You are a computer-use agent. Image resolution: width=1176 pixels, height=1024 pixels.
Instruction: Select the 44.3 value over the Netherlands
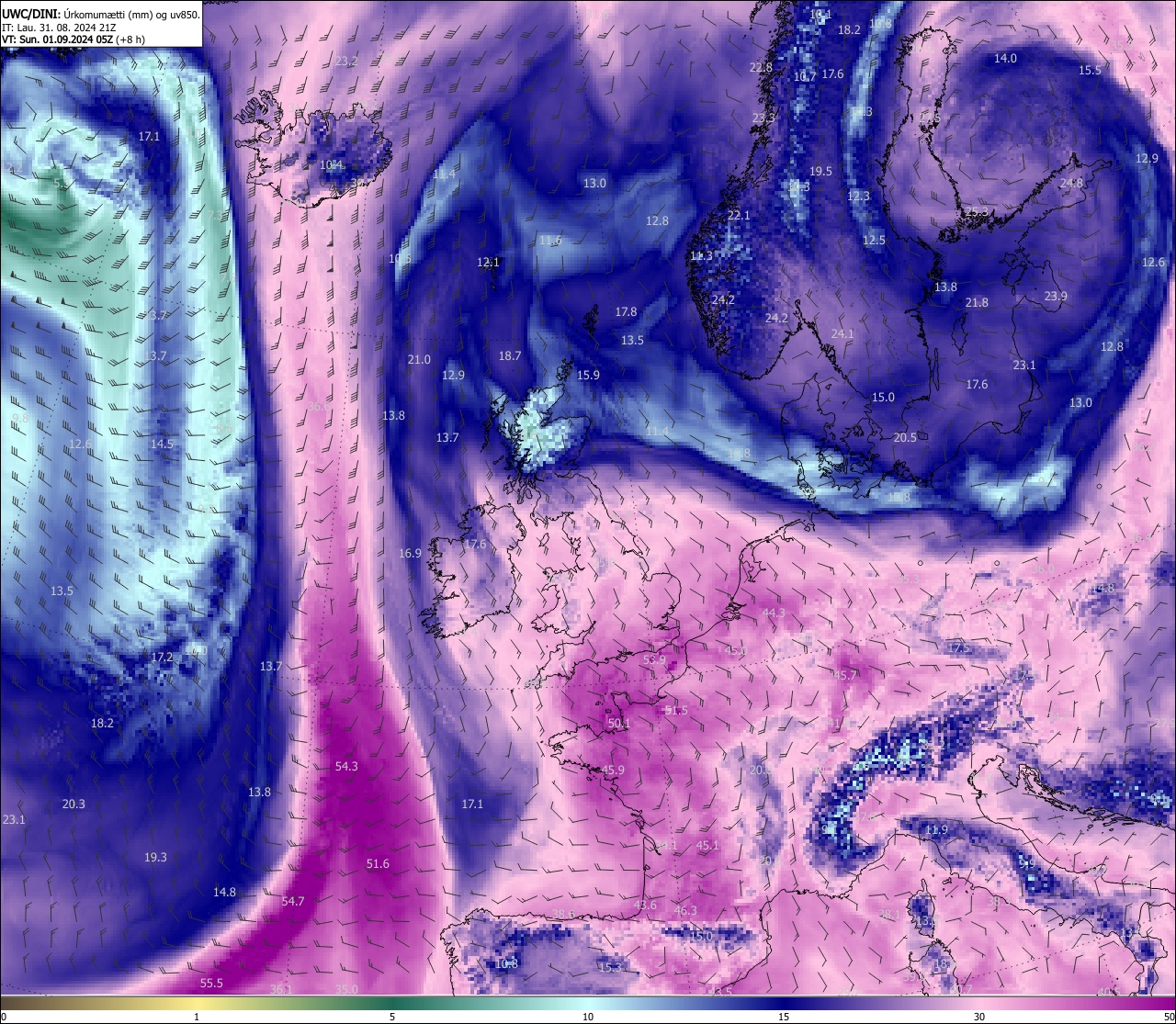(x=775, y=613)
